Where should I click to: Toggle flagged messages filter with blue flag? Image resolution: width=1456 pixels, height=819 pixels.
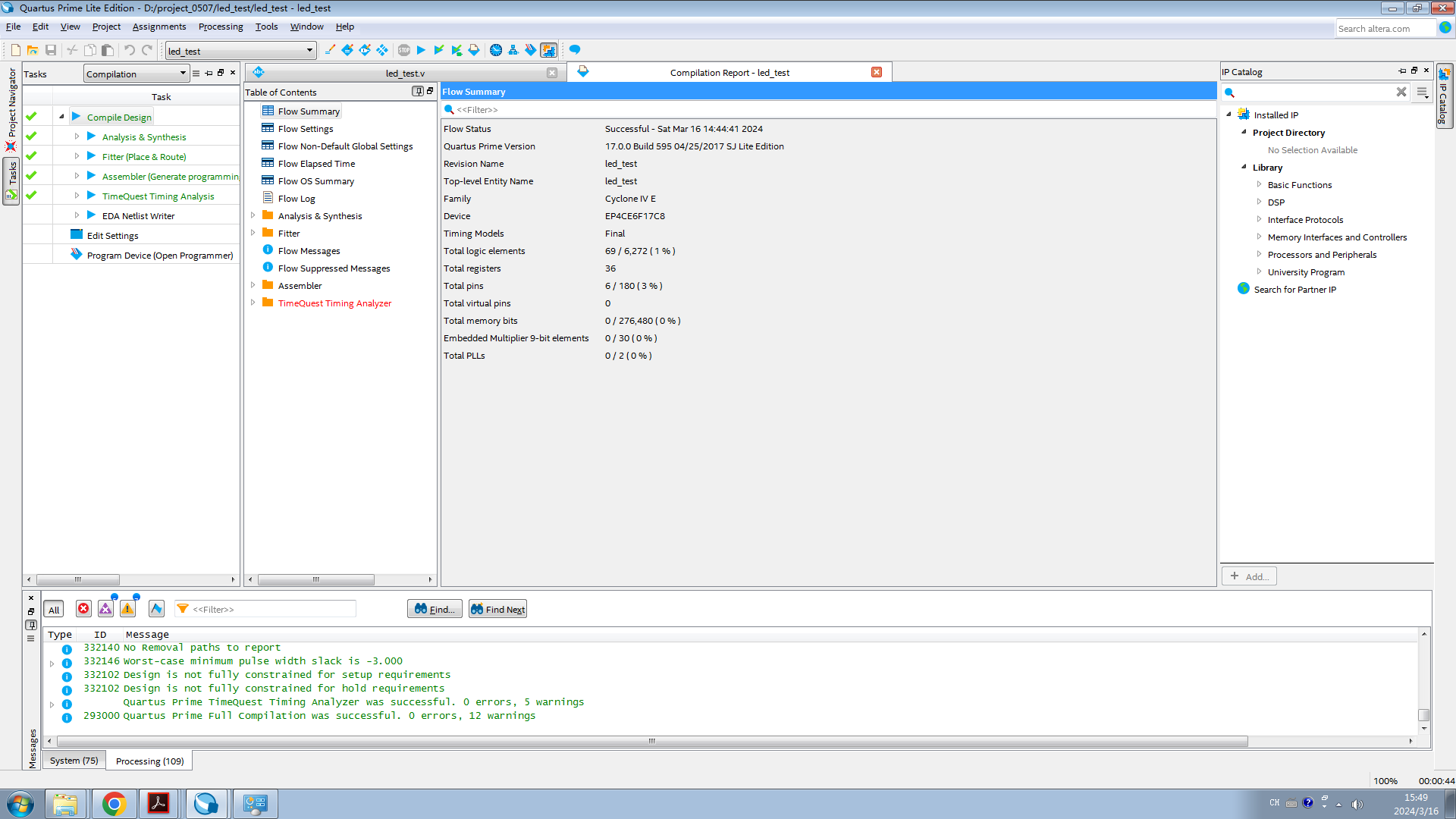coord(156,609)
